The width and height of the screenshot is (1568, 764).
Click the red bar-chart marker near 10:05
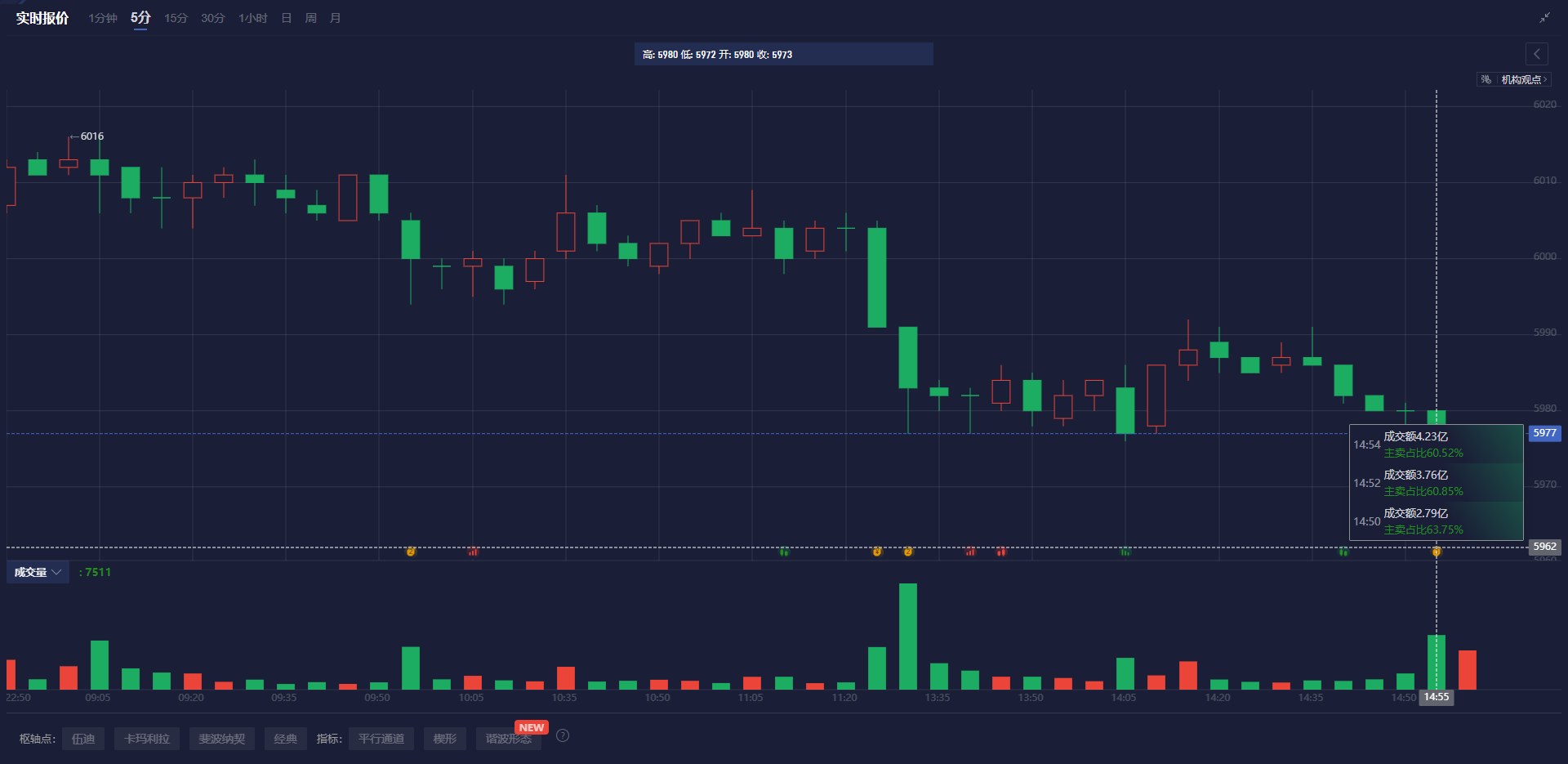pos(473,552)
